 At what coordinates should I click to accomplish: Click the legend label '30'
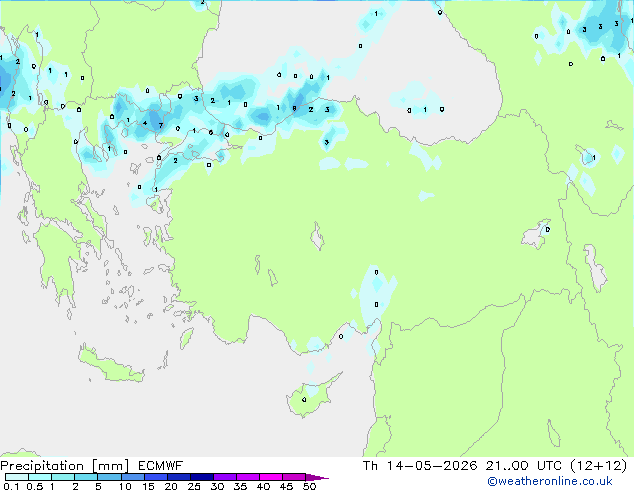(x=217, y=486)
